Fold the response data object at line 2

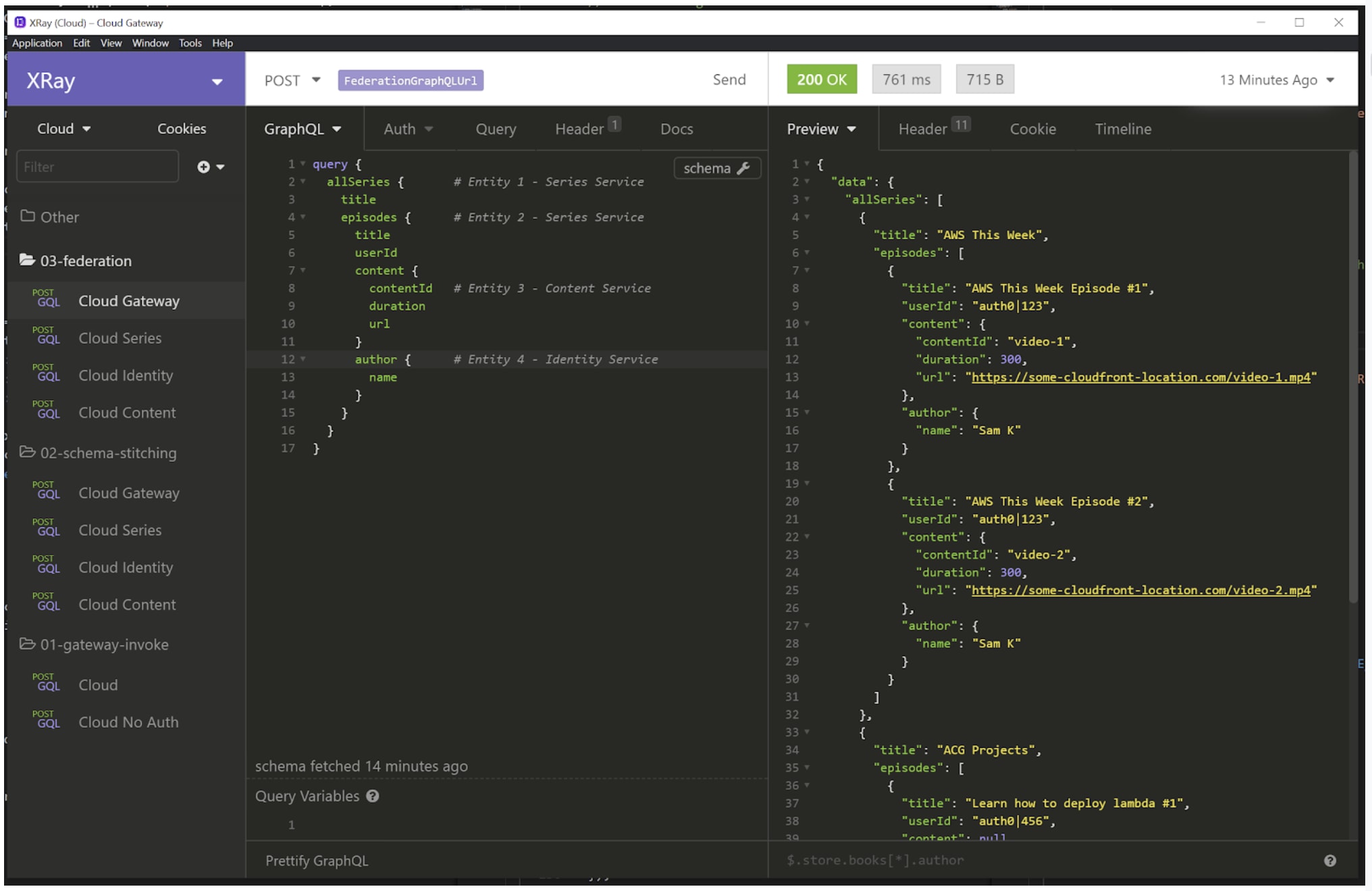click(x=807, y=182)
